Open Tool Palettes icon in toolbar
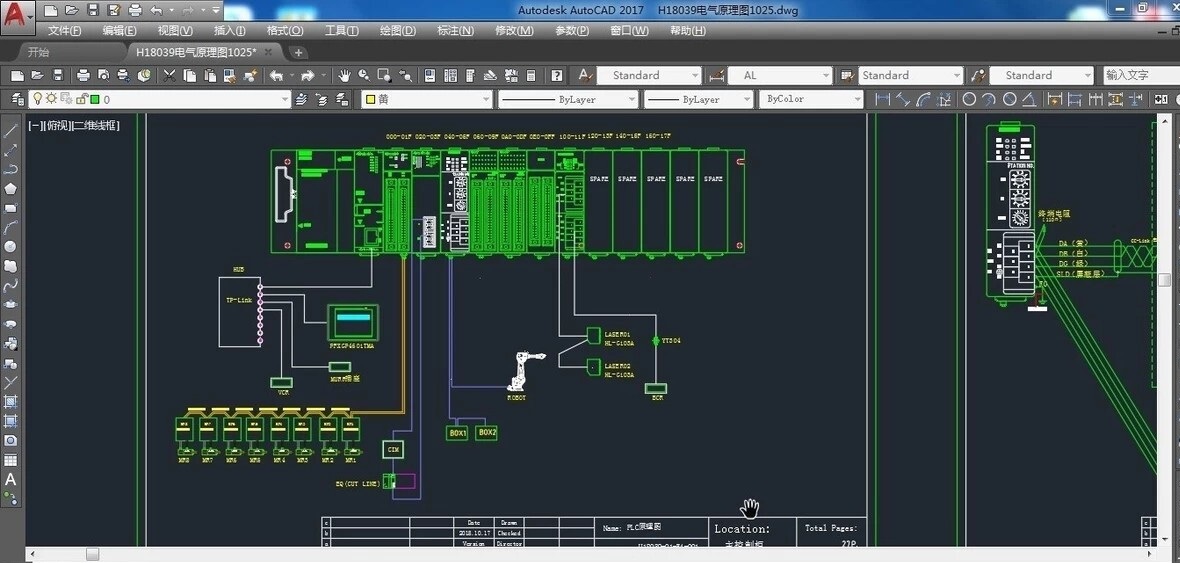The width and height of the screenshot is (1180, 563). pos(470,75)
